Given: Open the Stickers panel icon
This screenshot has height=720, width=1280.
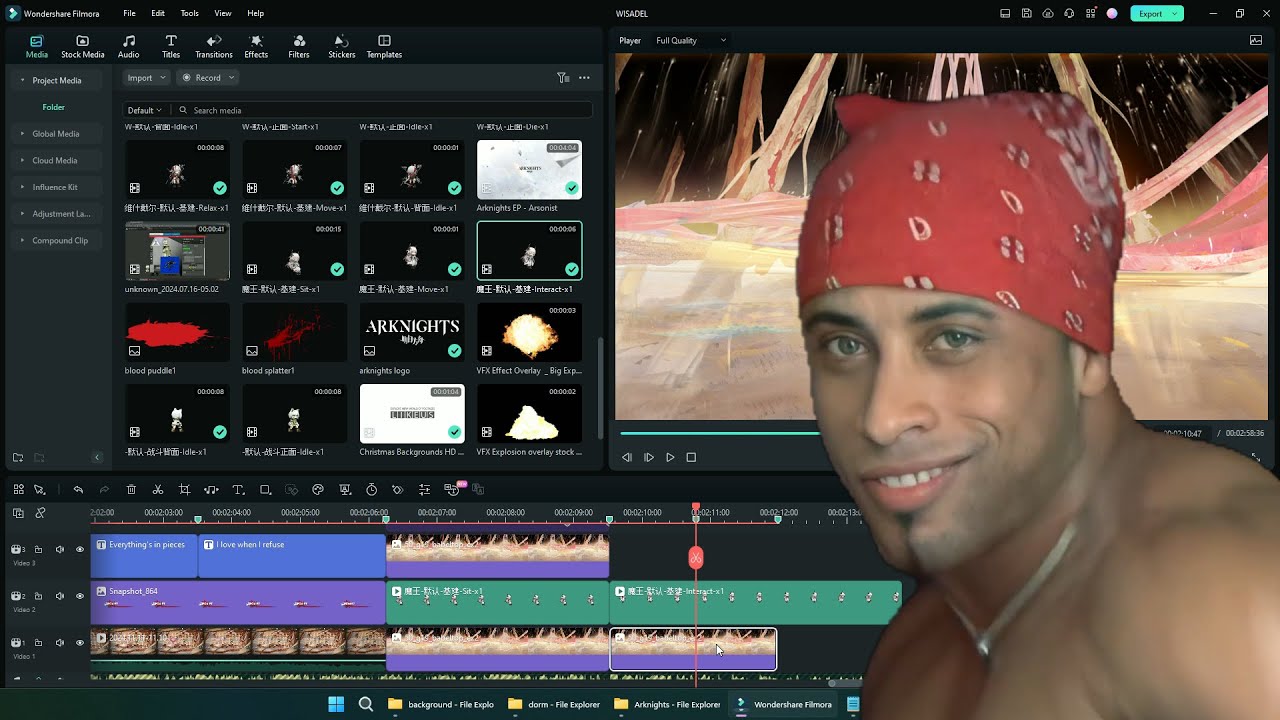Looking at the screenshot, I should coord(341,46).
